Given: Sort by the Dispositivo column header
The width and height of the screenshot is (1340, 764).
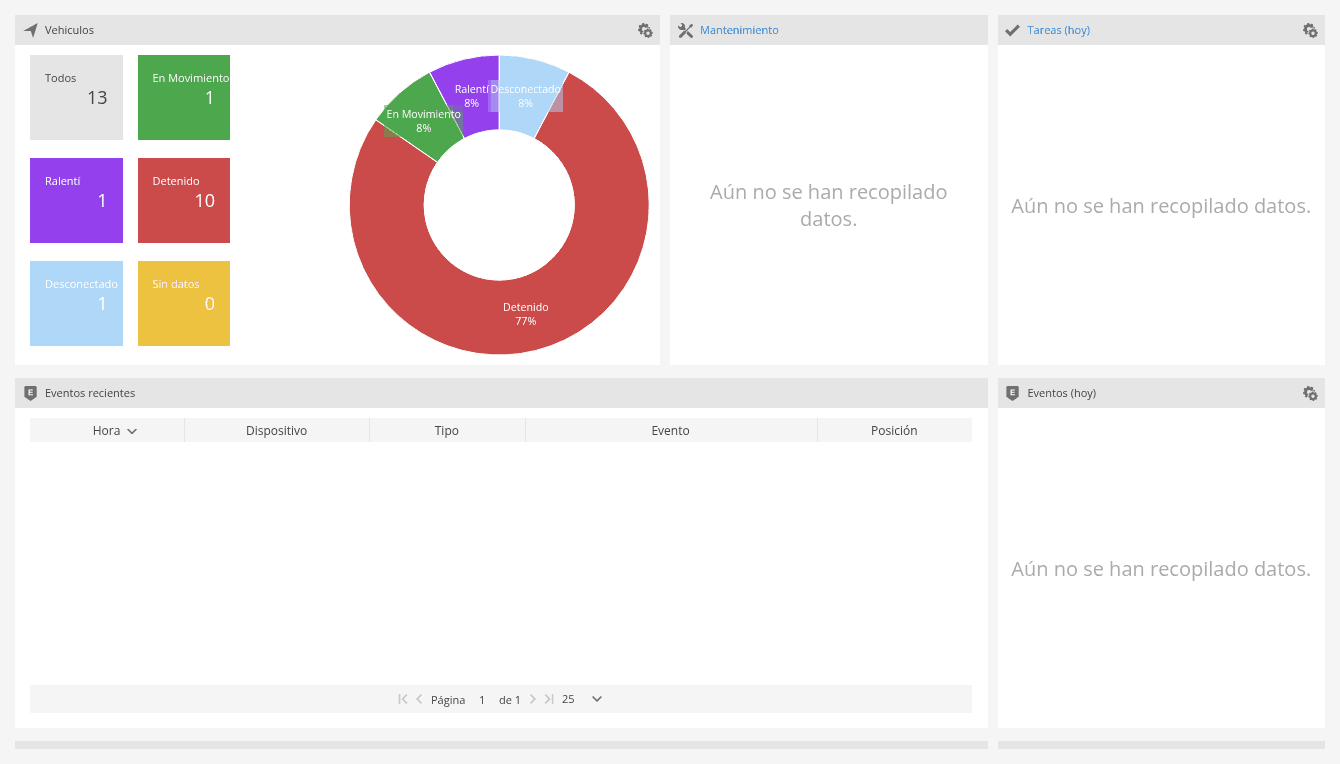Looking at the screenshot, I should point(277,430).
